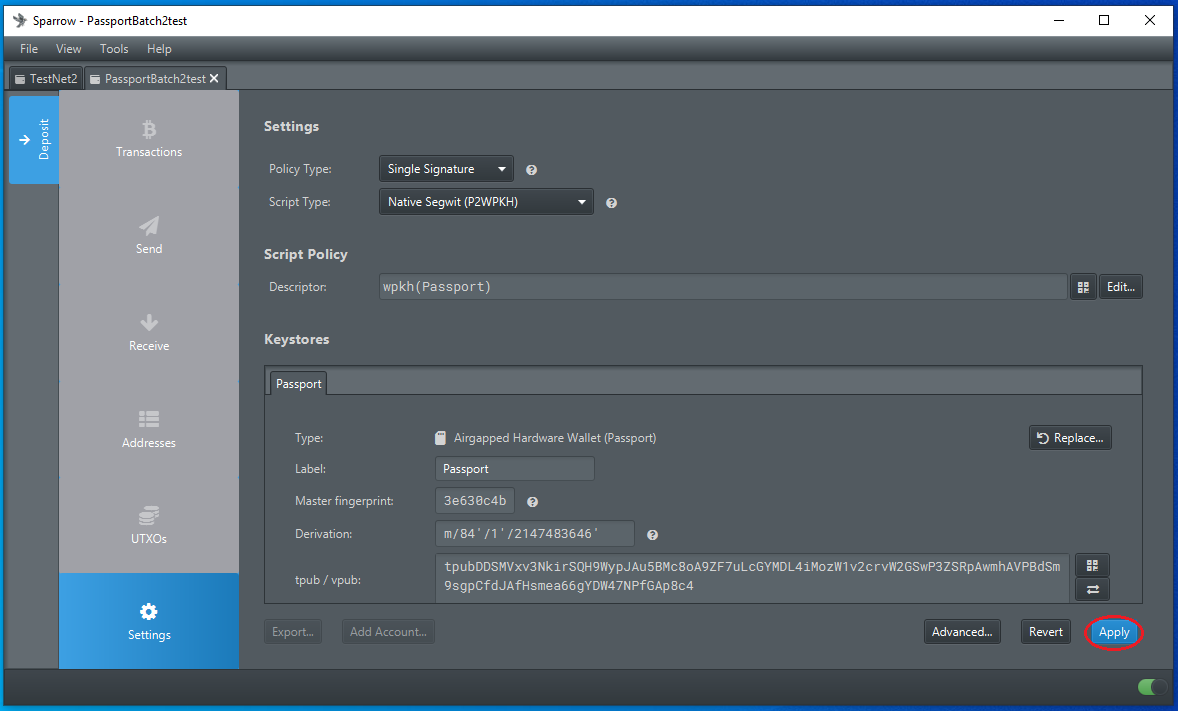The width and height of the screenshot is (1178, 711).
Task: Click the Derivation path field
Action: pyautogui.click(x=535, y=534)
